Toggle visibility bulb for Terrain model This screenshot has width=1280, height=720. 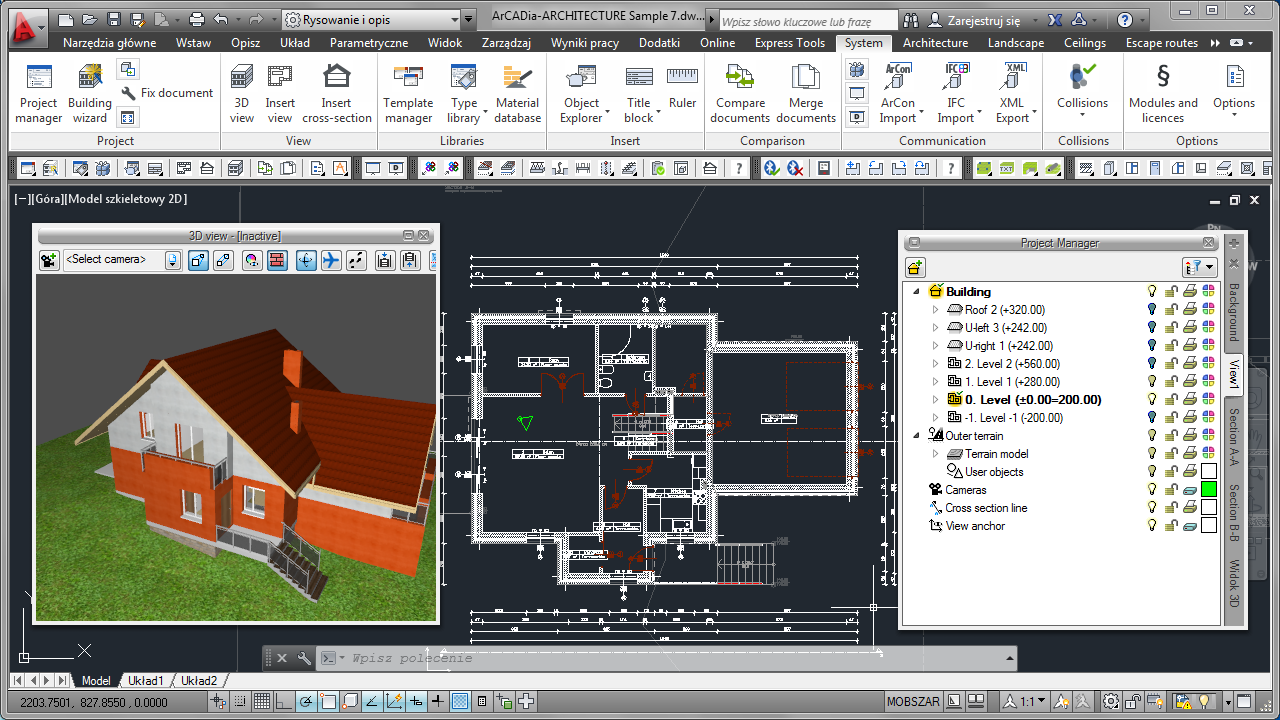(x=1152, y=454)
